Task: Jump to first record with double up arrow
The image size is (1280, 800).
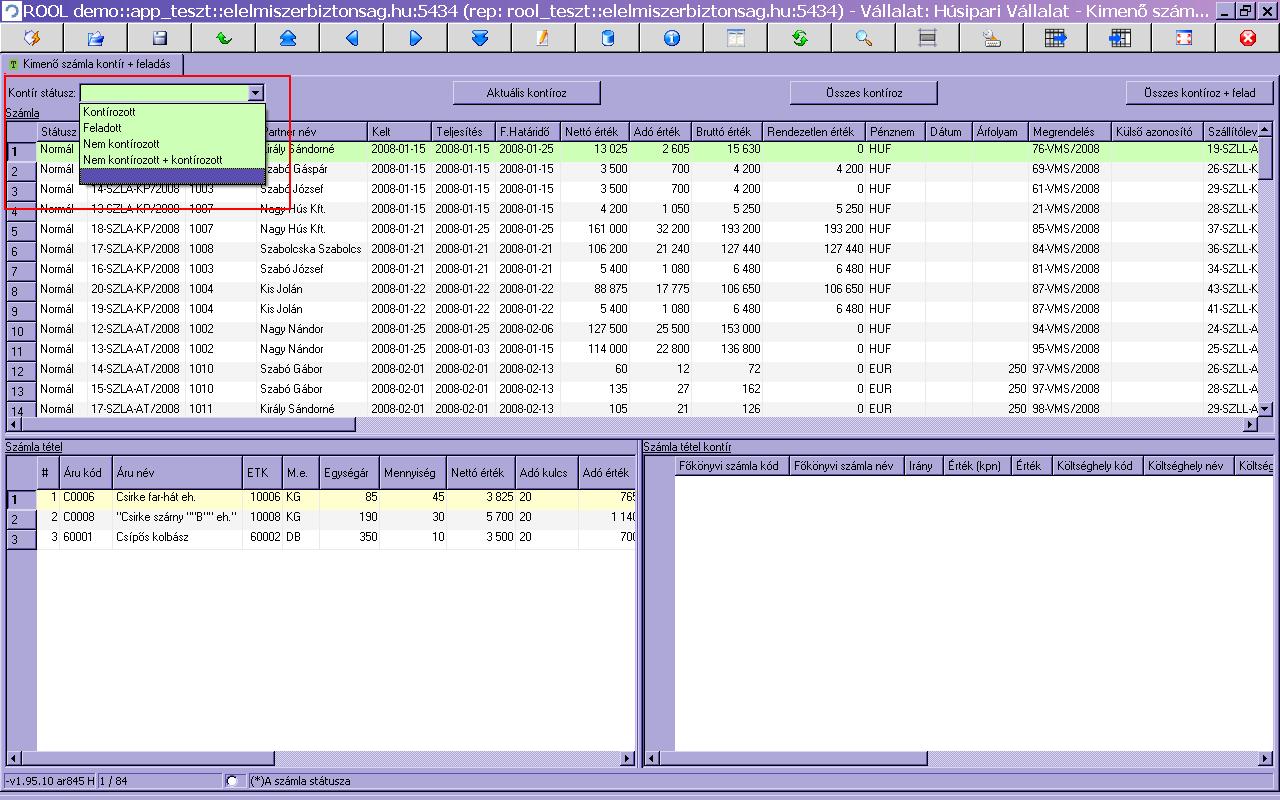Action: 288,38
